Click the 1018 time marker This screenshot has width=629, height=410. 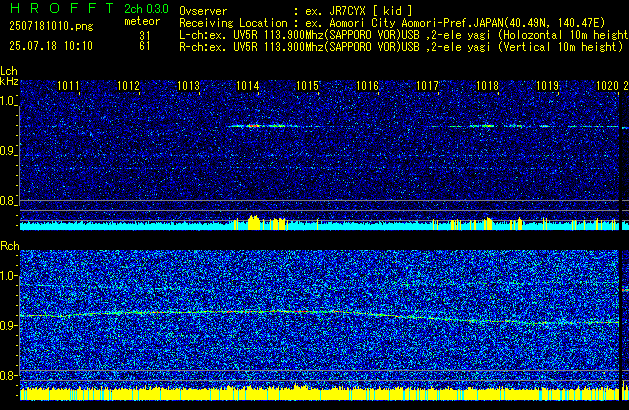487,86
